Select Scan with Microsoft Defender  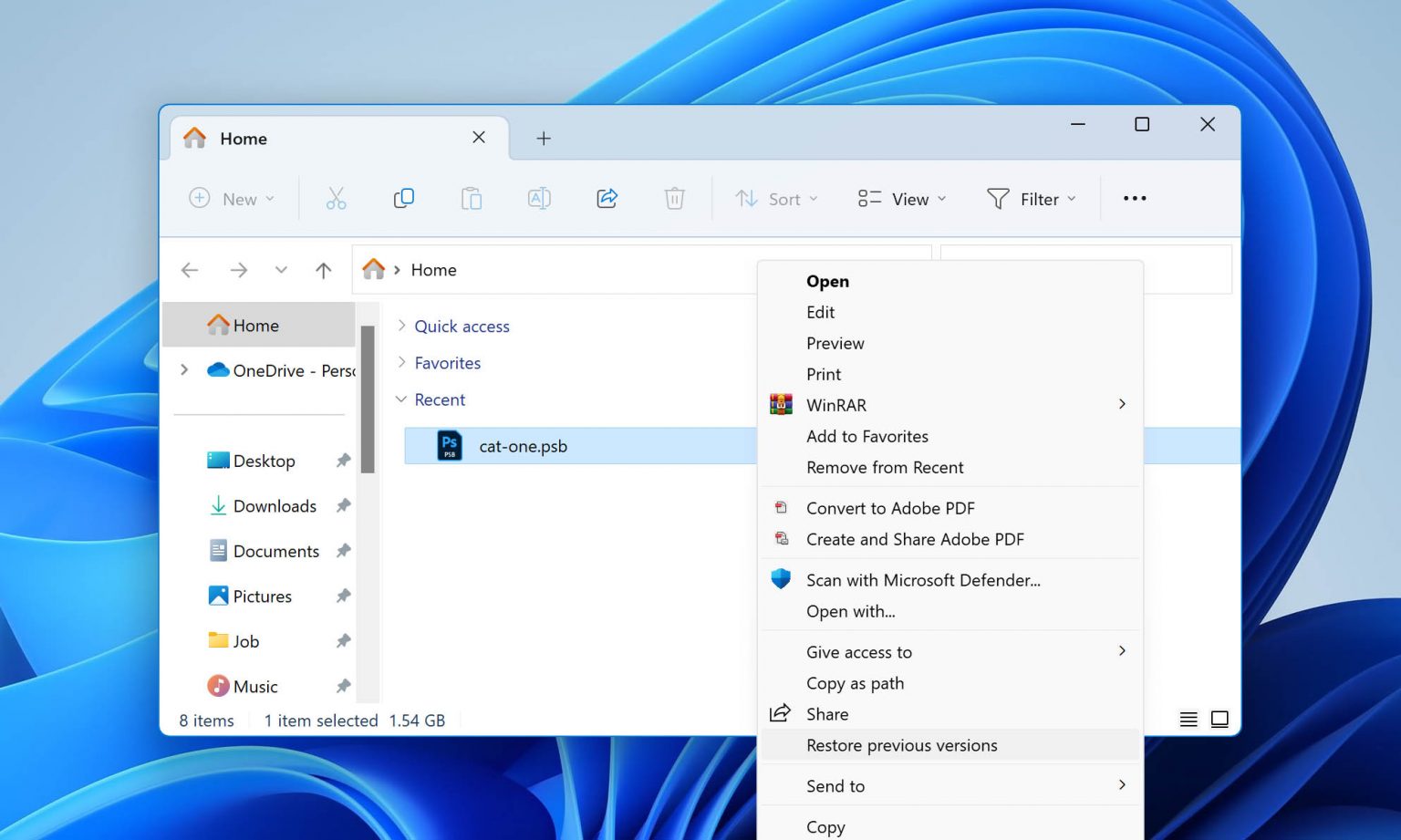click(923, 580)
